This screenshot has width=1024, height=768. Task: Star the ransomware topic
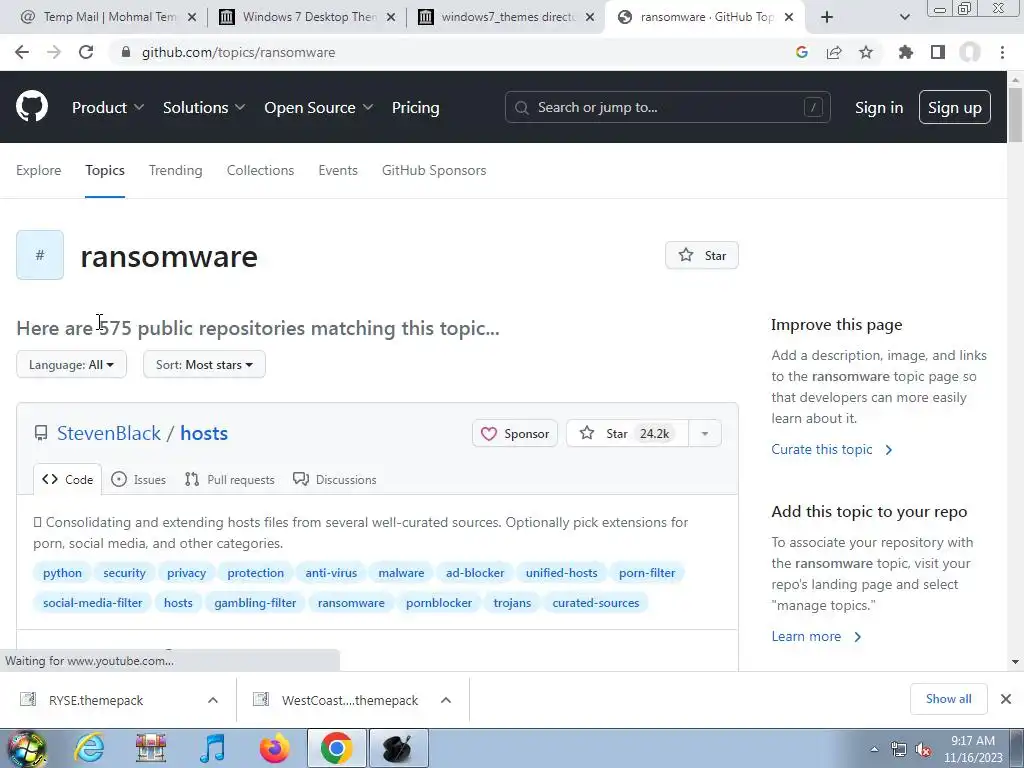click(x=701, y=255)
